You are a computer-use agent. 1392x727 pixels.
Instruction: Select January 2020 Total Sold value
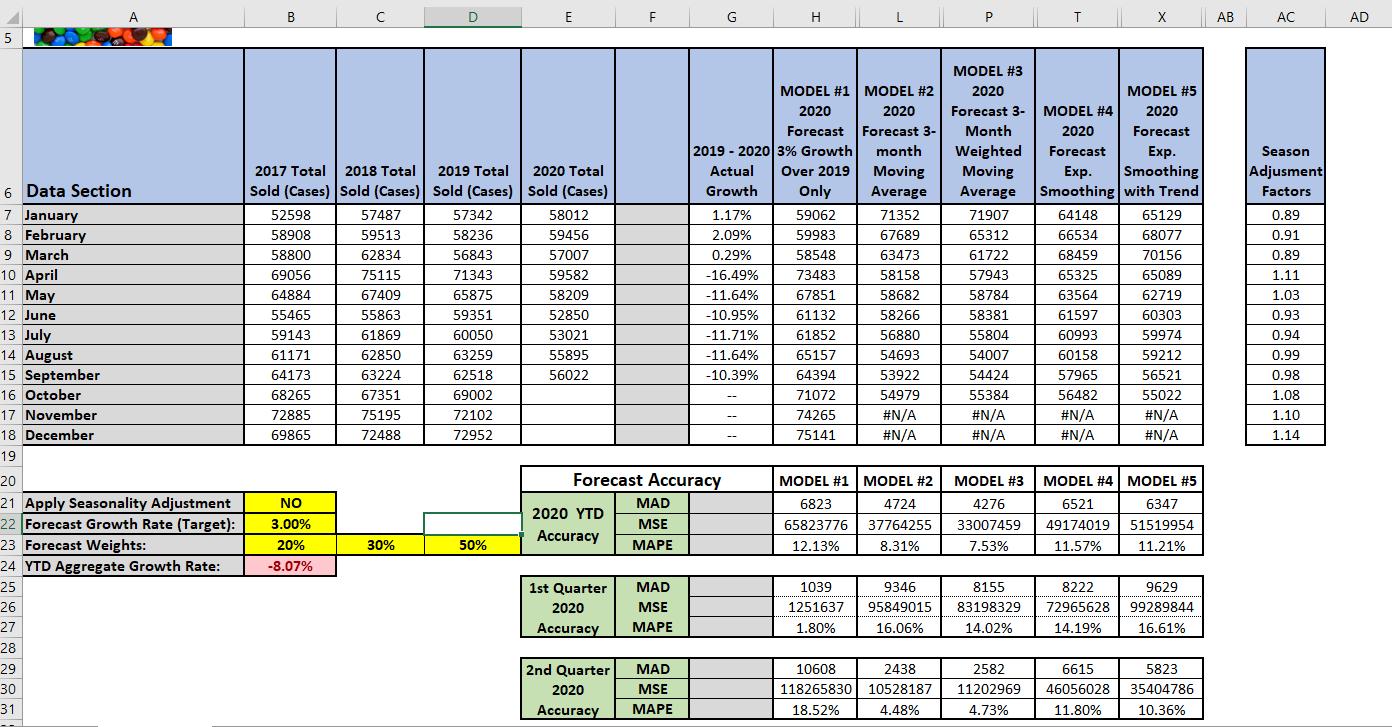point(568,214)
